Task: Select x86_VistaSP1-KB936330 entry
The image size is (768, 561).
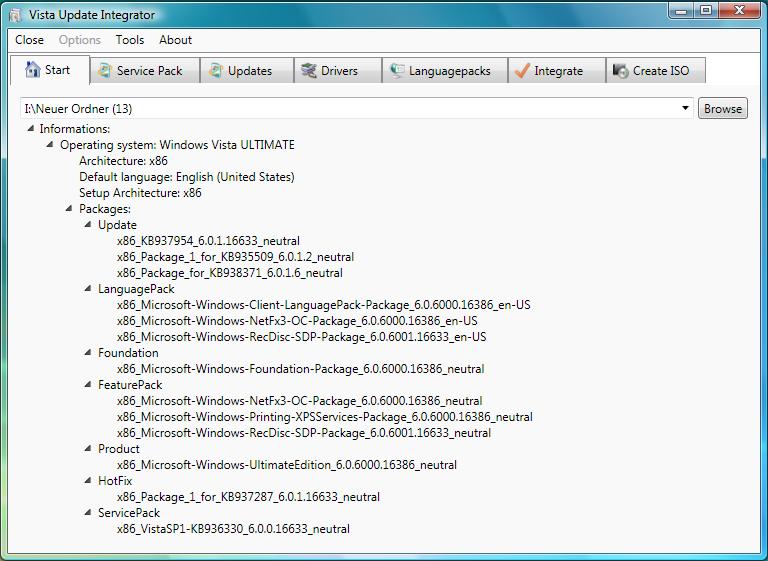Action: pyautogui.click(x=233, y=529)
